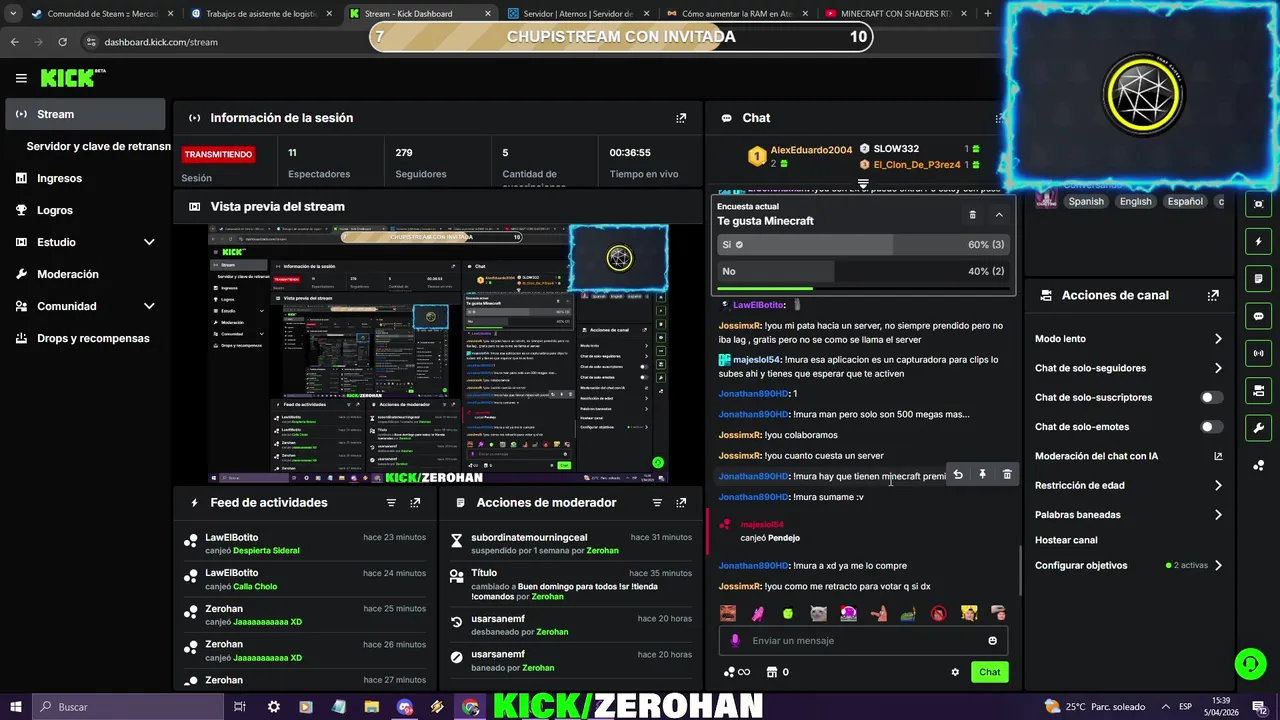Vote Si in the Minecraft poll
Viewport: 1280px width, 720px height.
863,245
